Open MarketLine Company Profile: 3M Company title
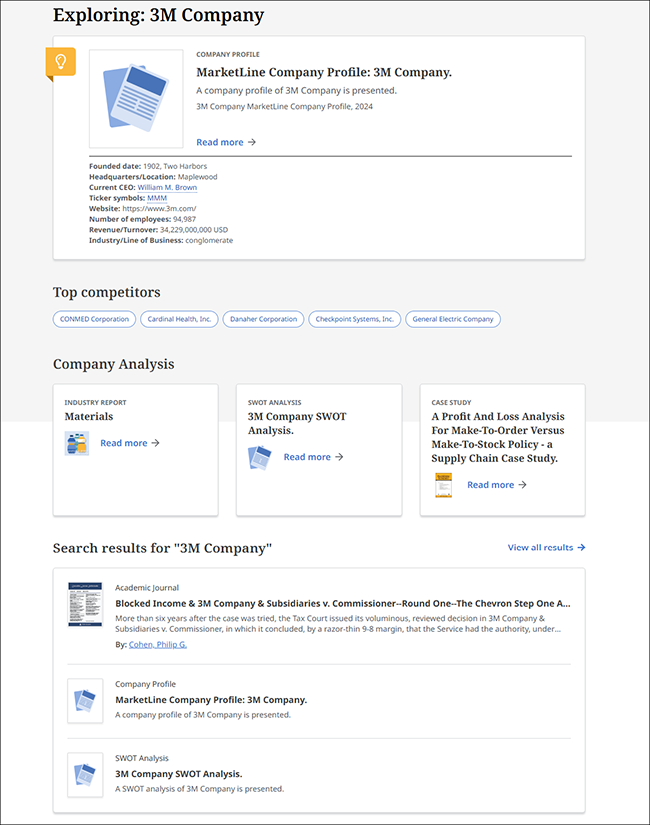This screenshot has width=650, height=825. tap(324, 72)
